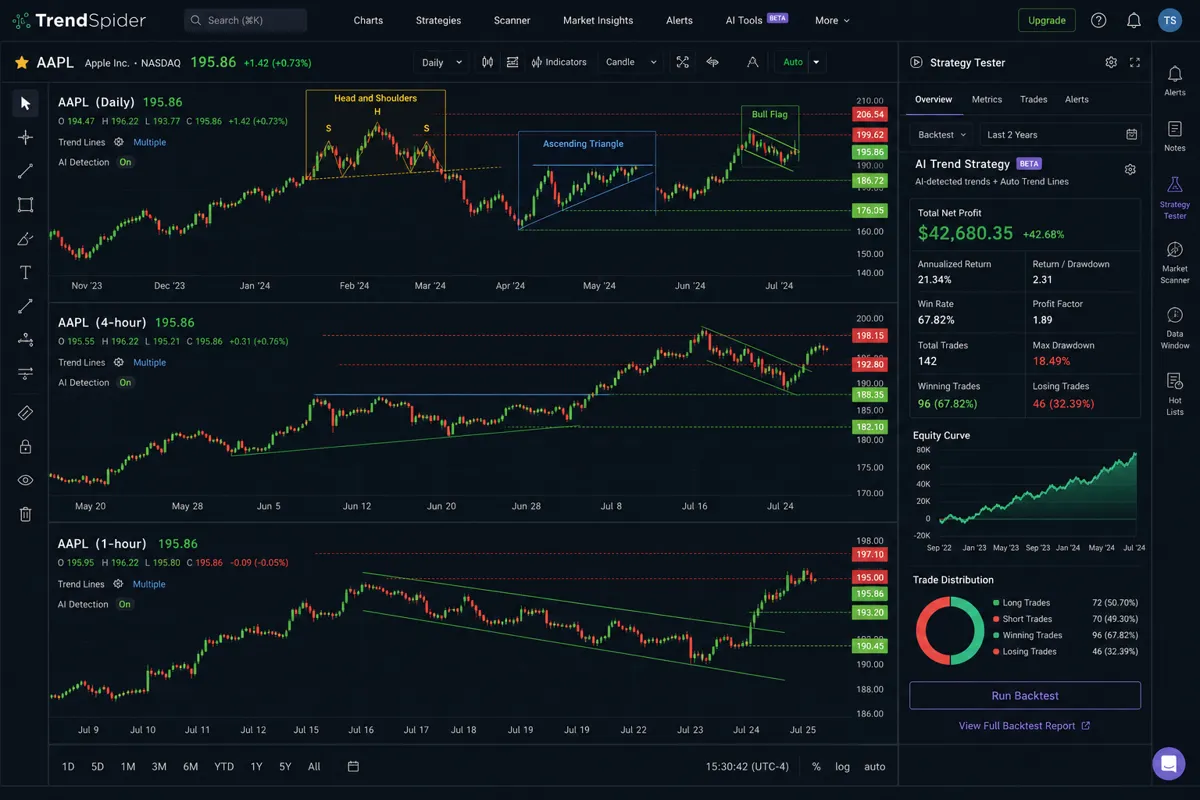The width and height of the screenshot is (1200, 800).
Task: Open the Market Insights menu
Action: tap(598, 20)
